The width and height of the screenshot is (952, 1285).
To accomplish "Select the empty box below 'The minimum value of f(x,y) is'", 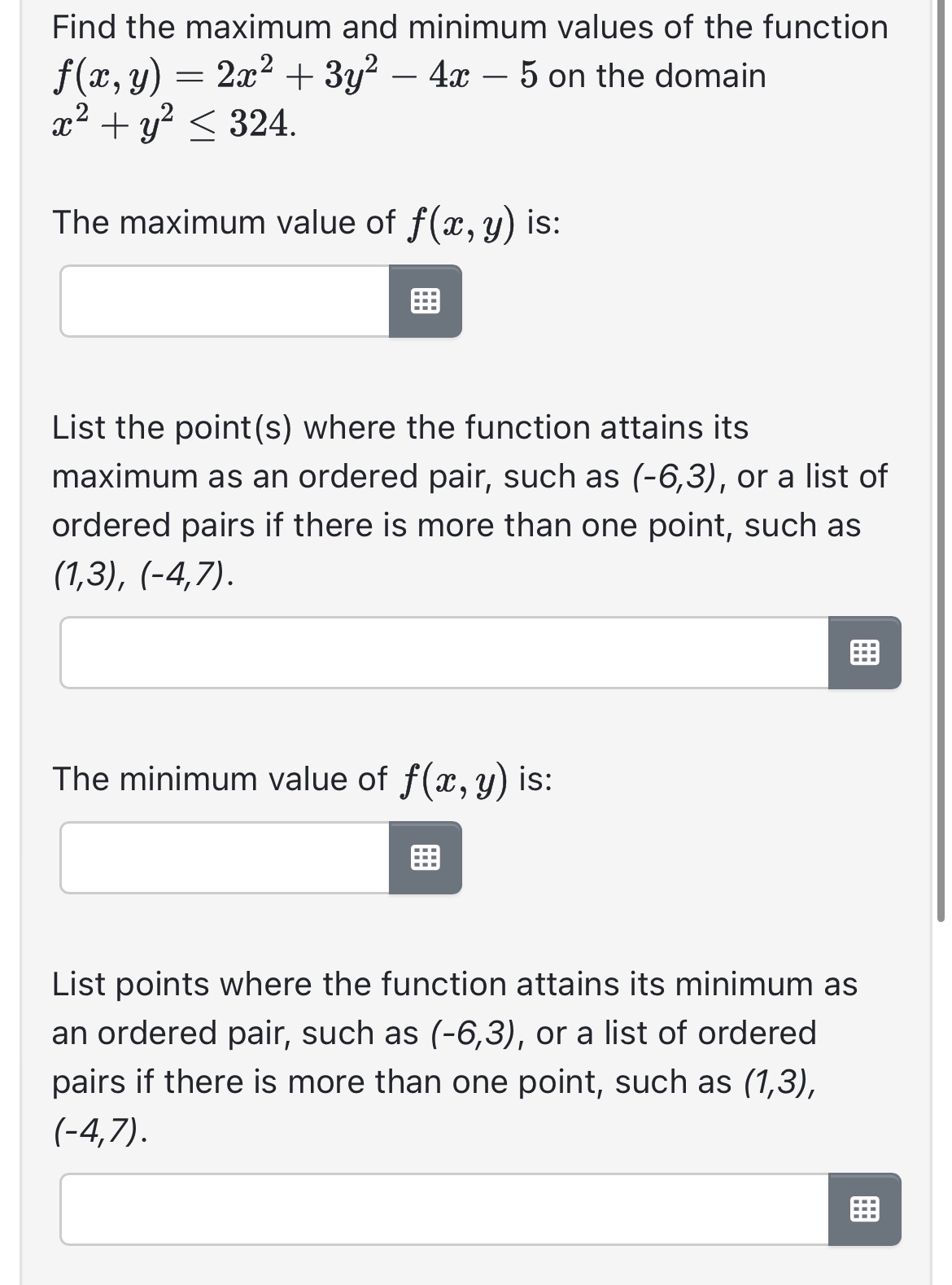I will [220, 858].
